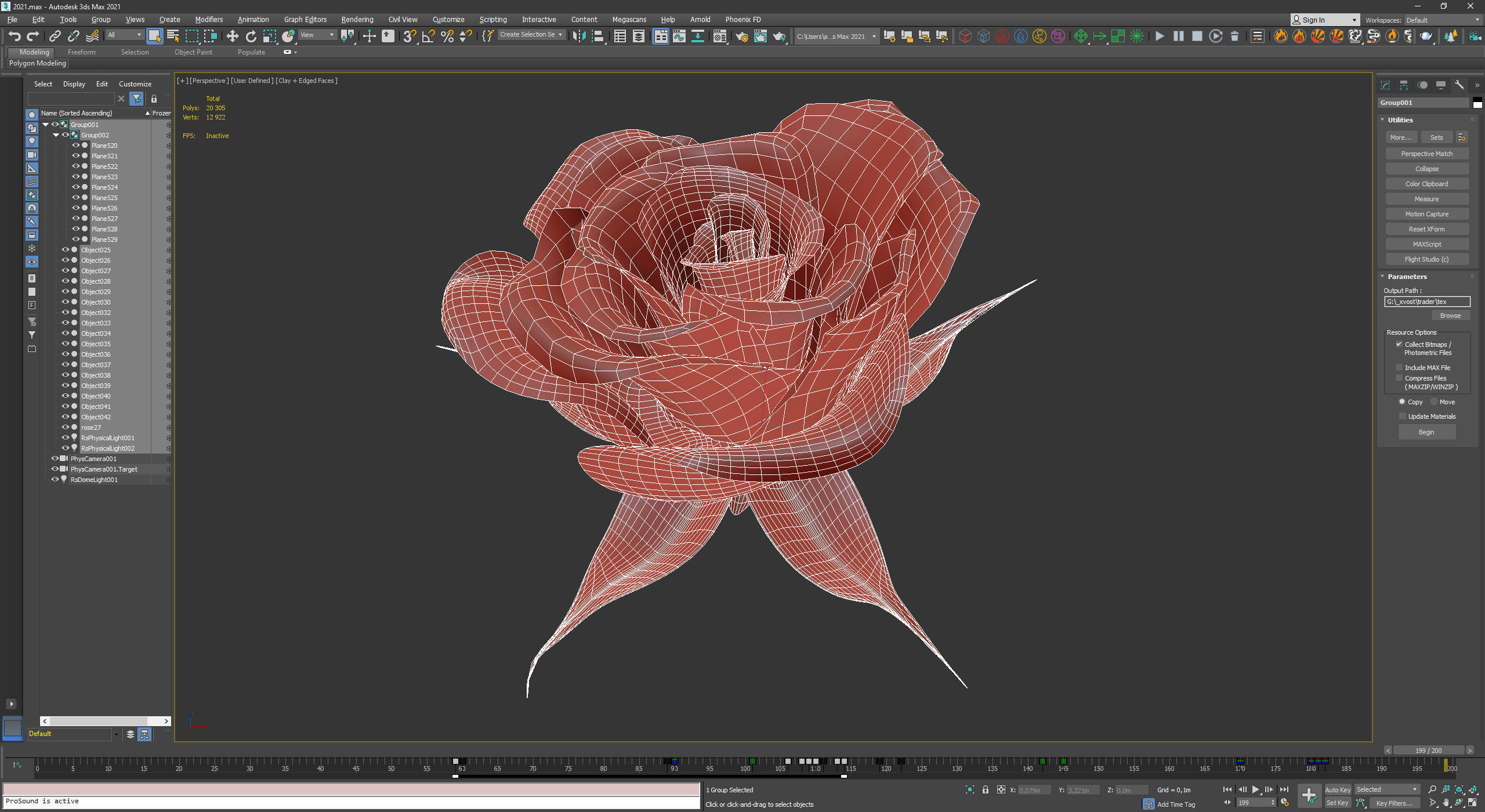Select the Move radio button
Screen dimensions: 1485x812
1434,402
